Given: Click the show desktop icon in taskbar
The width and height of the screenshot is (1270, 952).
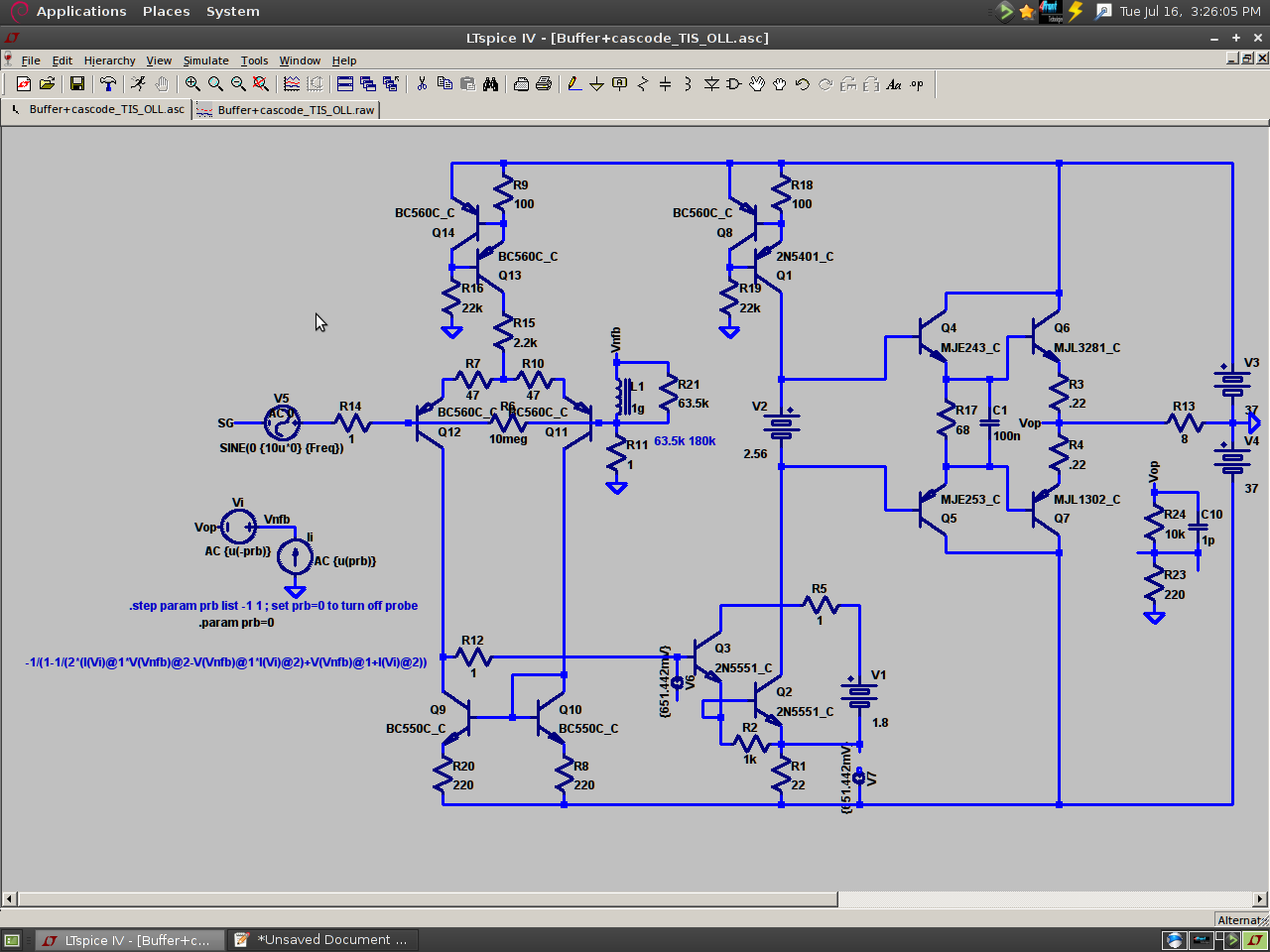Looking at the screenshot, I should click(12, 939).
